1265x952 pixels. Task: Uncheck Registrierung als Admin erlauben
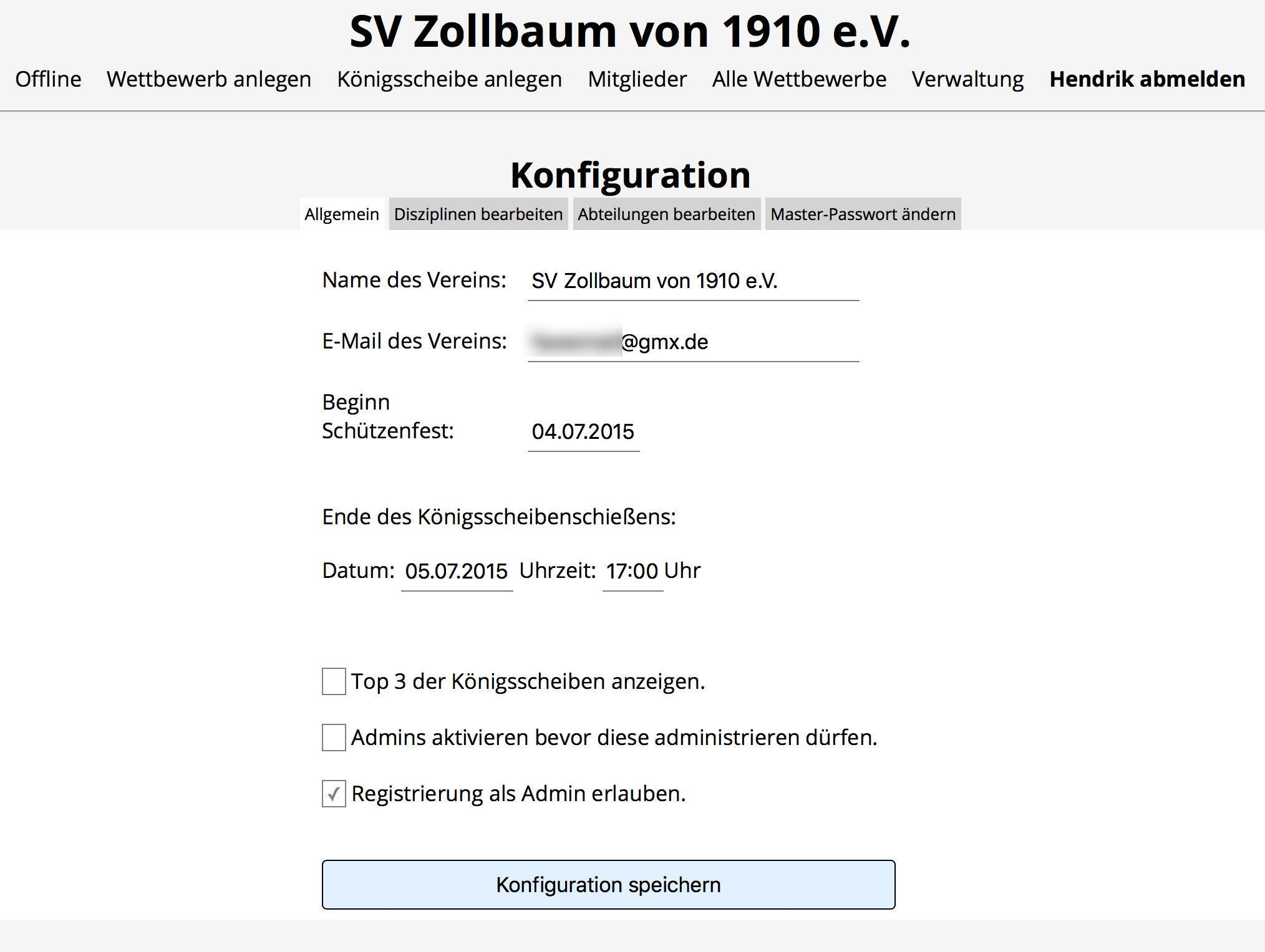coord(334,794)
